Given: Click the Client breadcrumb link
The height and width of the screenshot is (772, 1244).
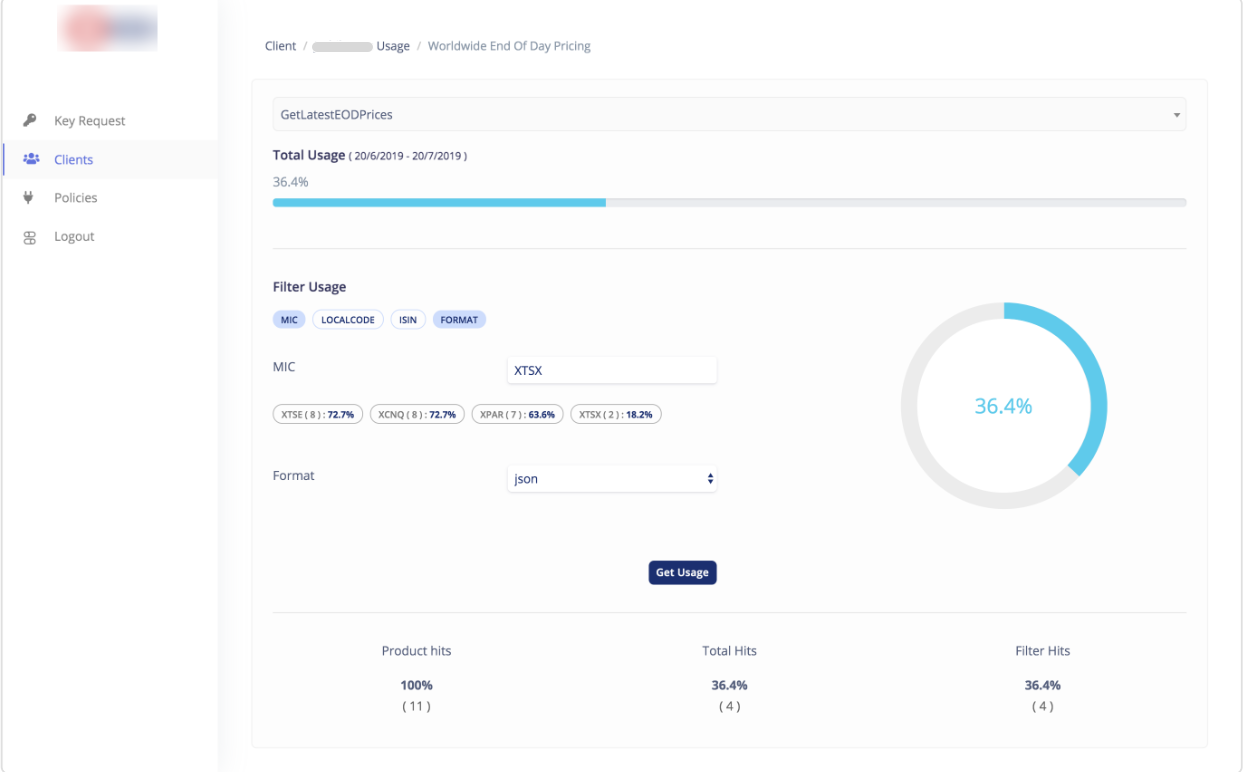Looking at the screenshot, I should click(280, 46).
